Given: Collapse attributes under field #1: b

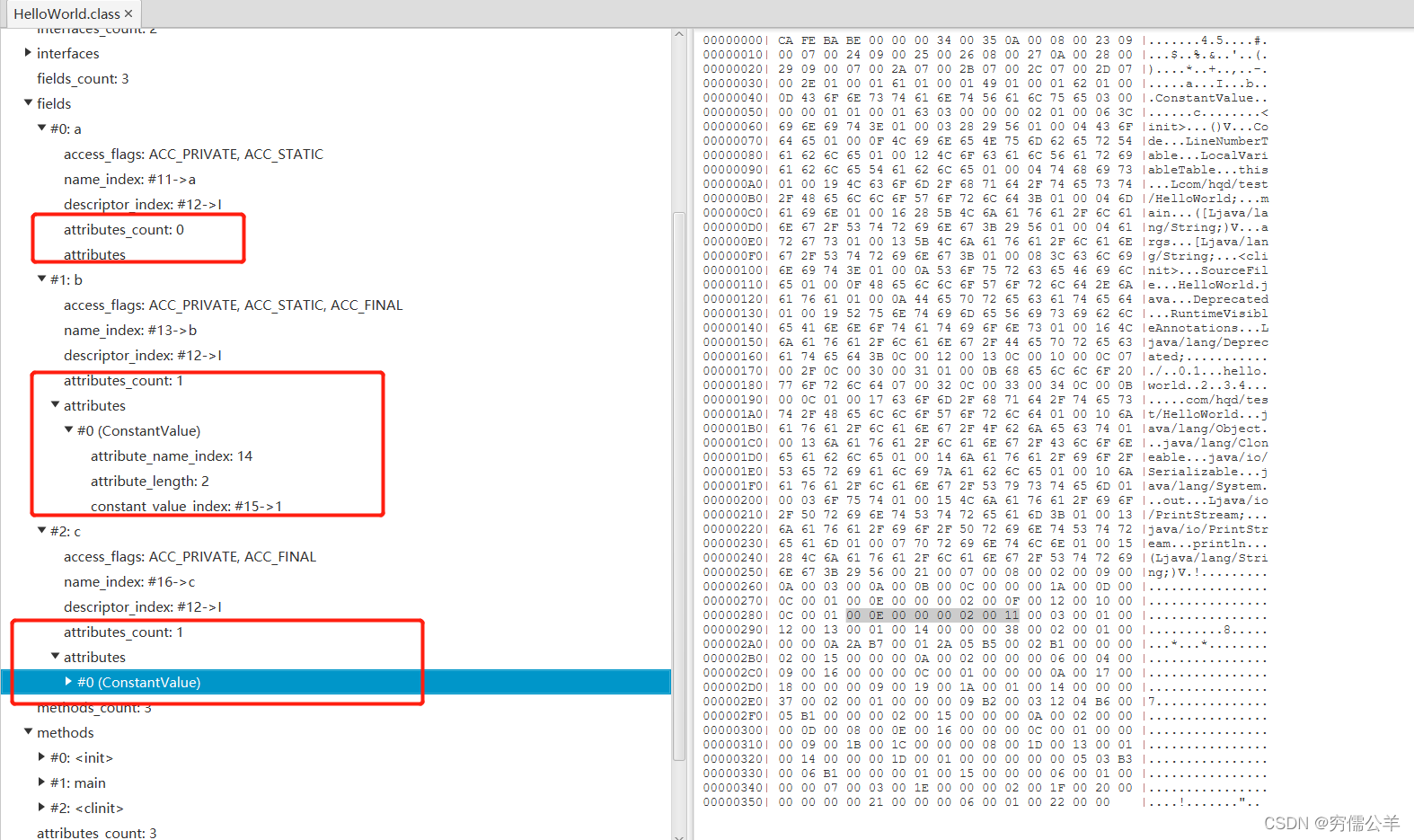Looking at the screenshot, I should [x=55, y=405].
